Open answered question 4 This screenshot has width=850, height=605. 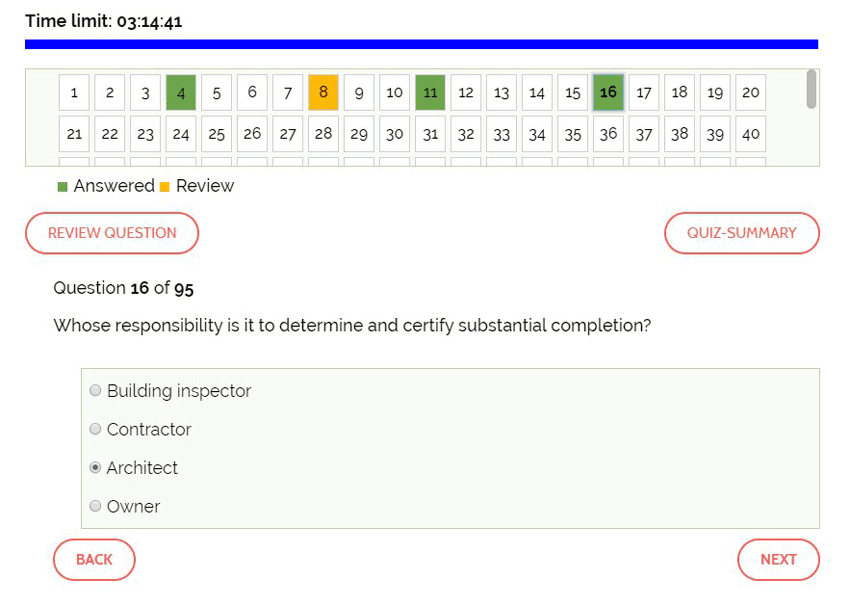tap(181, 93)
